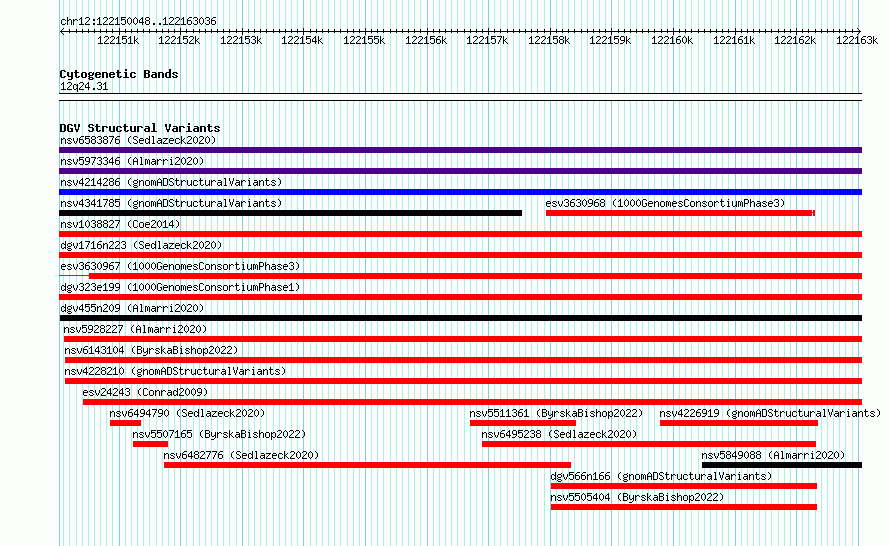Click the red bar under esv3630968
The height and width of the screenshot is (546, 890).
681,213
